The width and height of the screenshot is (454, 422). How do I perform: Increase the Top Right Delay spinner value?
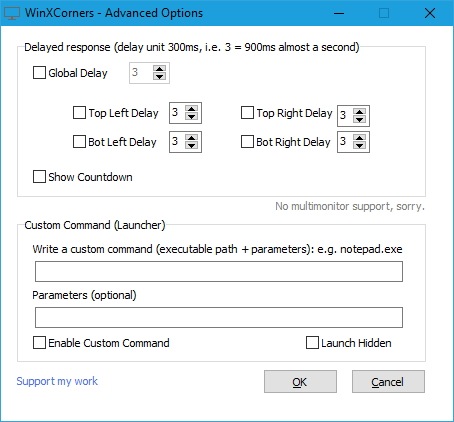pyautogui.click(x=359, y=112)
